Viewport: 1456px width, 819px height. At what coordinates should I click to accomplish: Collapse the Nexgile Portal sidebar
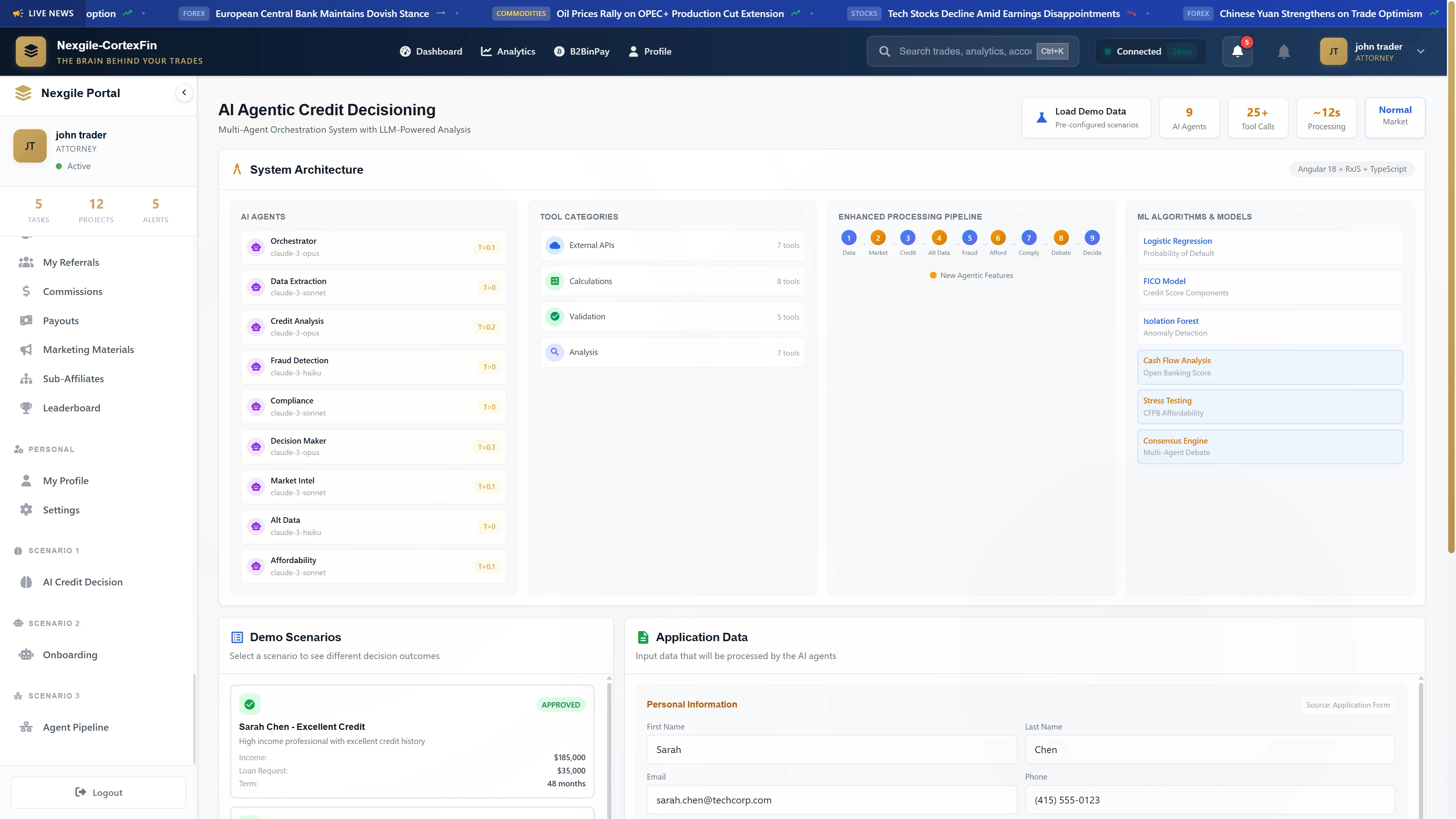pos(184,92)
